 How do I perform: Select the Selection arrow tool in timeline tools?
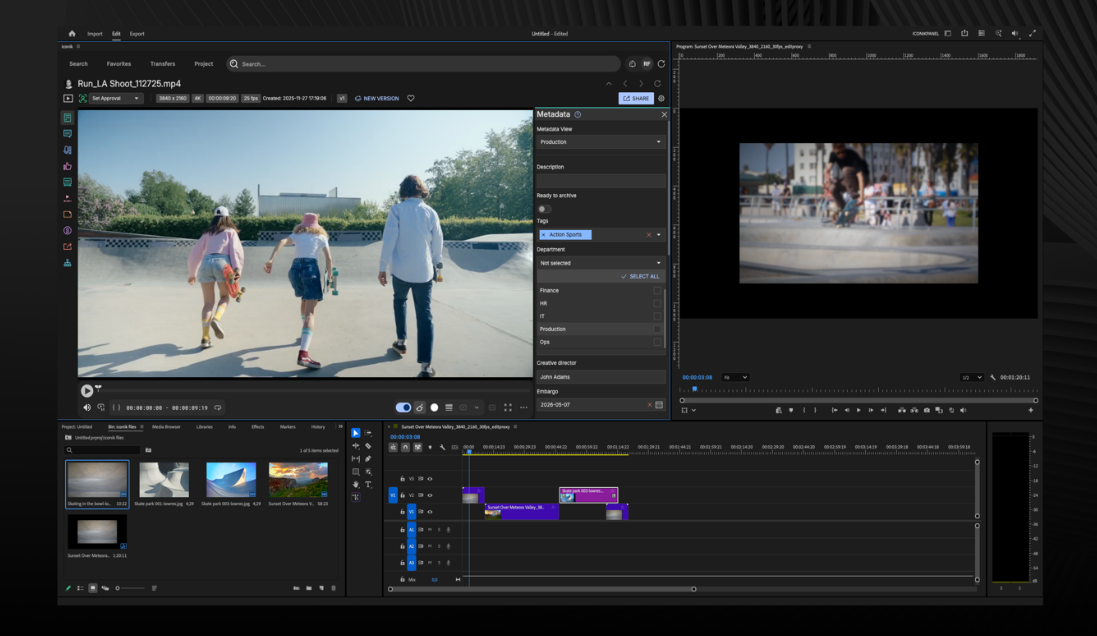tap(355, 433)
